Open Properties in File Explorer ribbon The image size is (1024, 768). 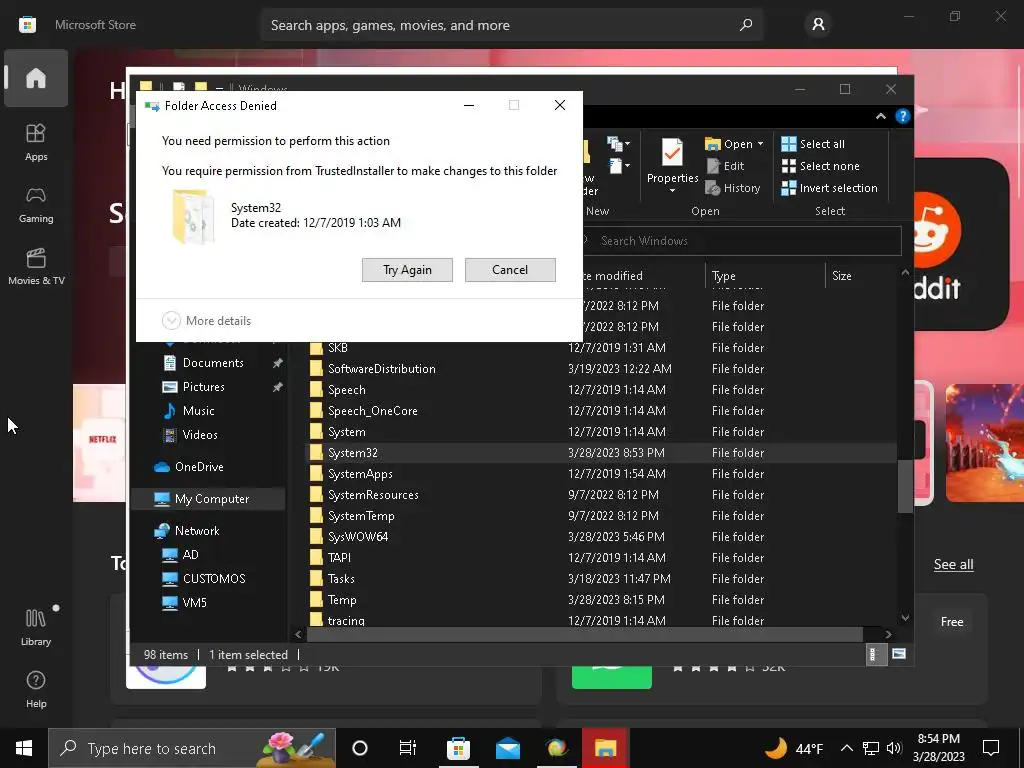tap(672, 166)
